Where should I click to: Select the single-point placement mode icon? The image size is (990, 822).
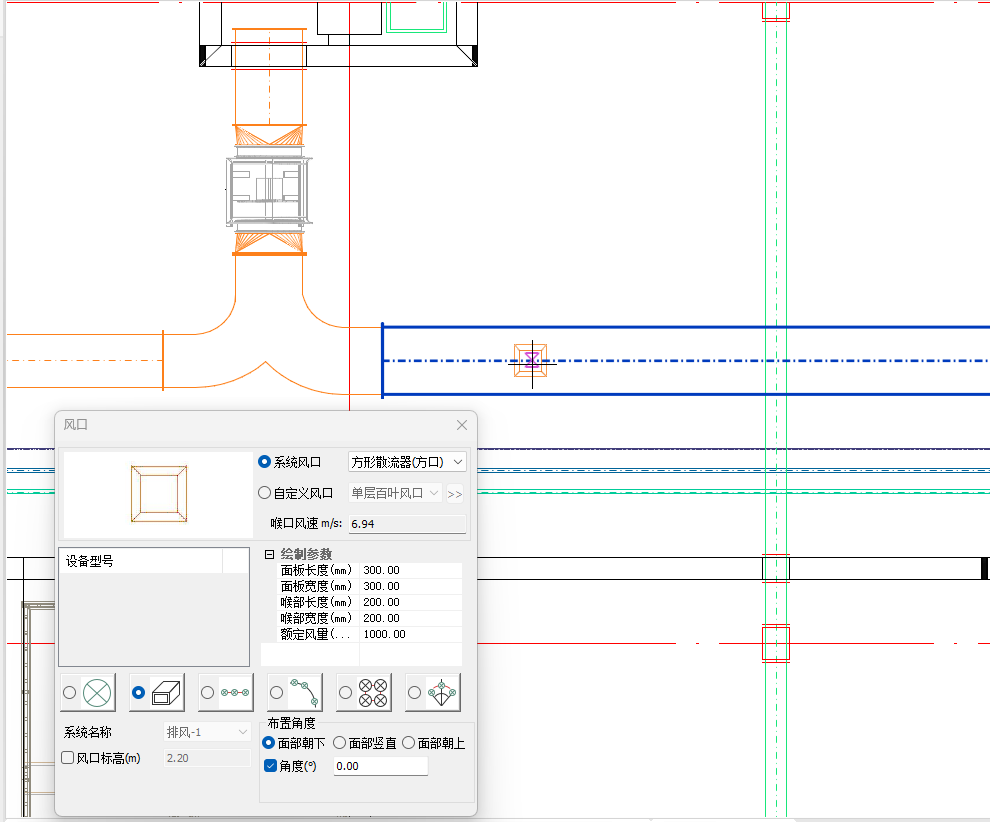pos(97,692)
